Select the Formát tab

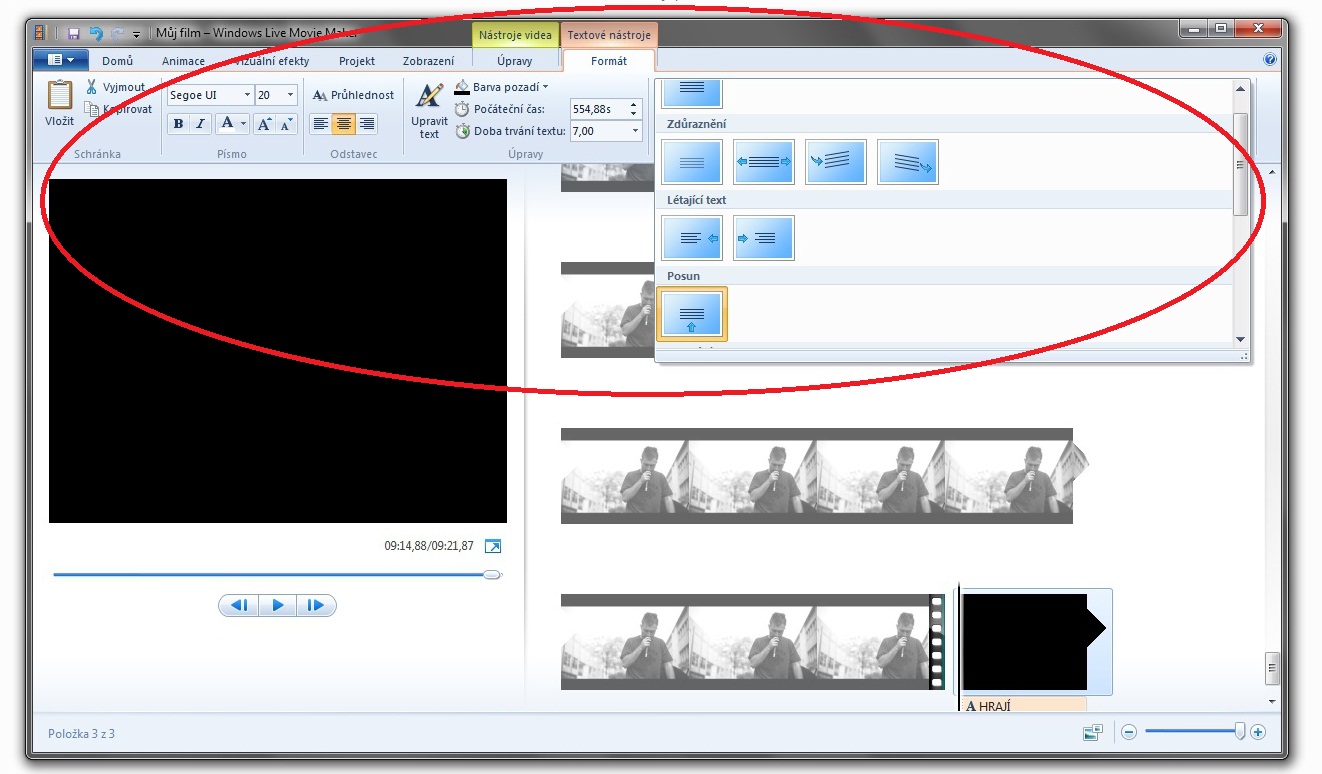tap(609, 61)
